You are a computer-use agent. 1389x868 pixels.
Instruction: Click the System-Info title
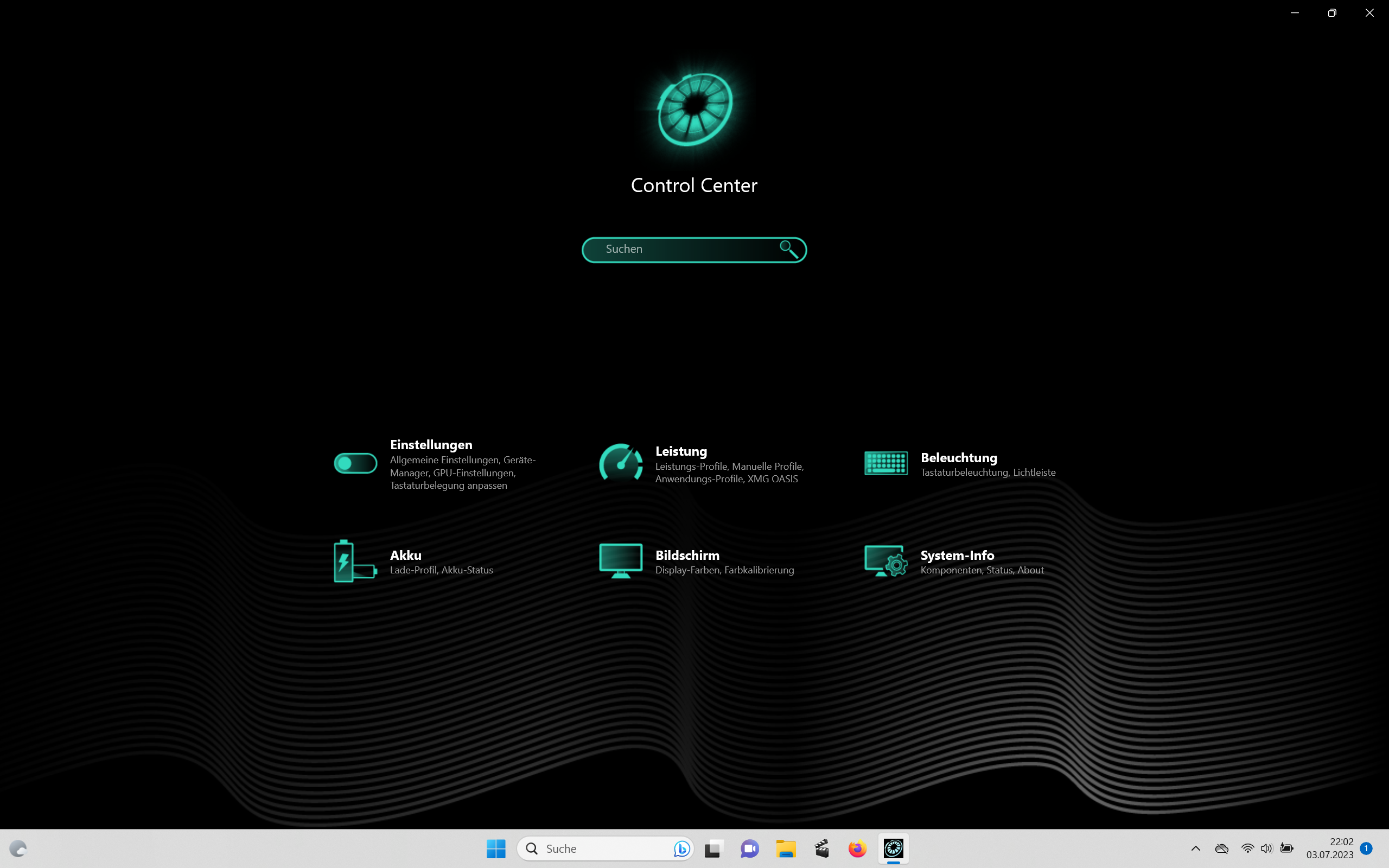click(x=957, y=555)
